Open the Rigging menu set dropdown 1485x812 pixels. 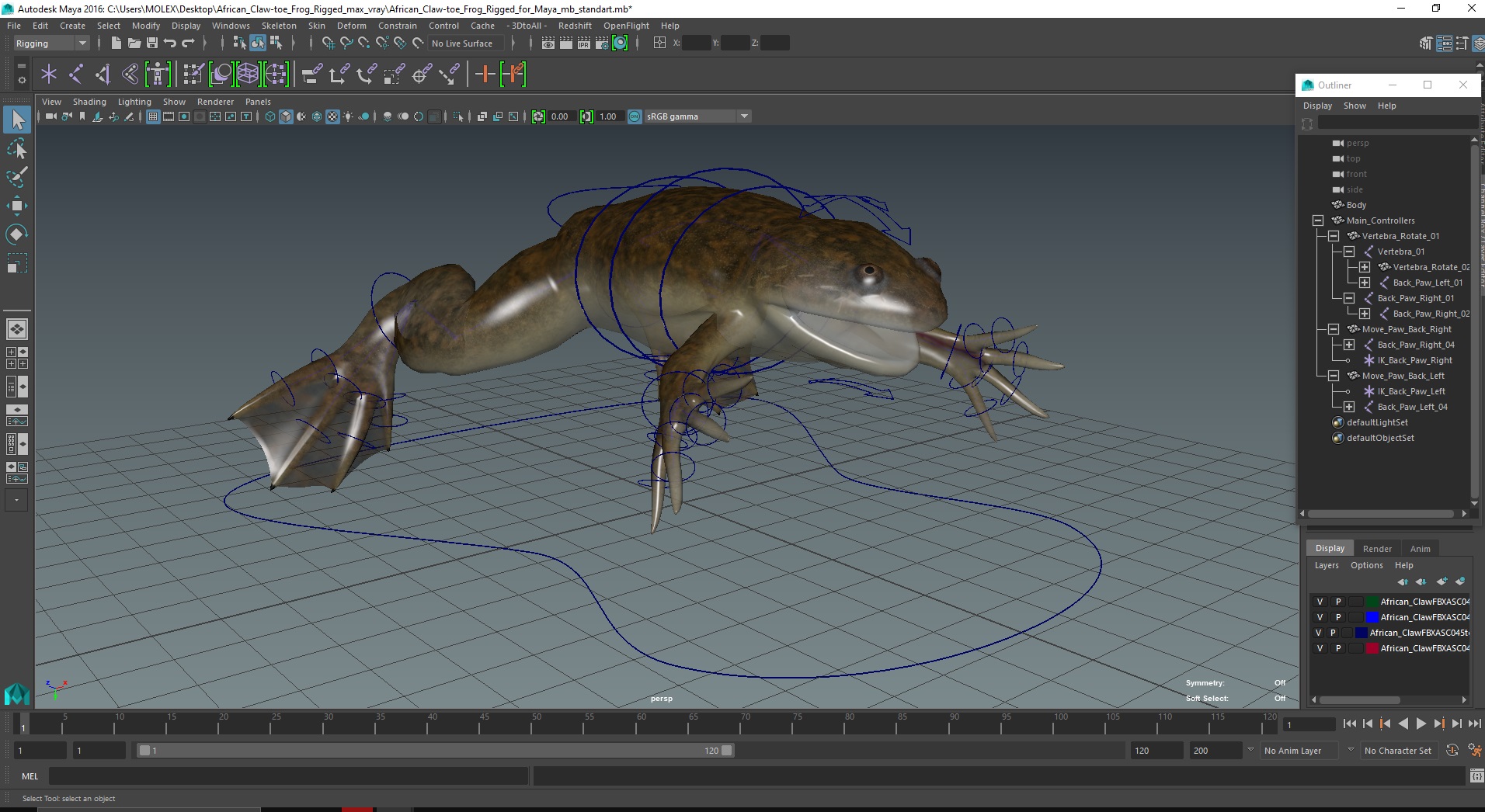(x=50, y=43)
